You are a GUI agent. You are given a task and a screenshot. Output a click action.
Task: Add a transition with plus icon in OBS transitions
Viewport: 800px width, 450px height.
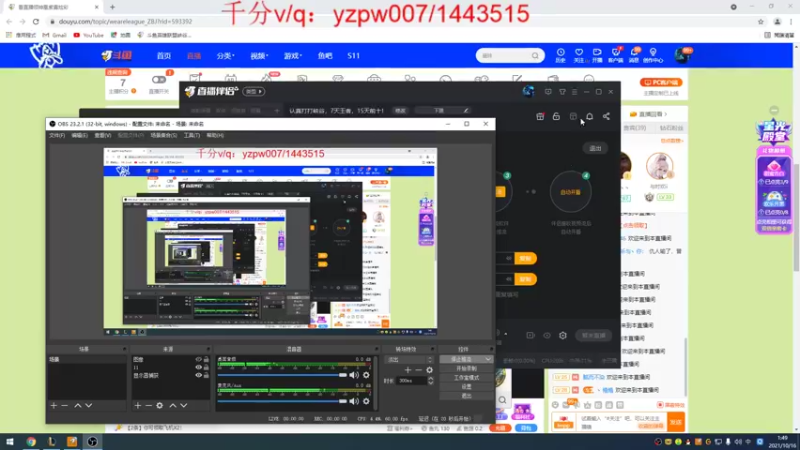coord(408,370)
